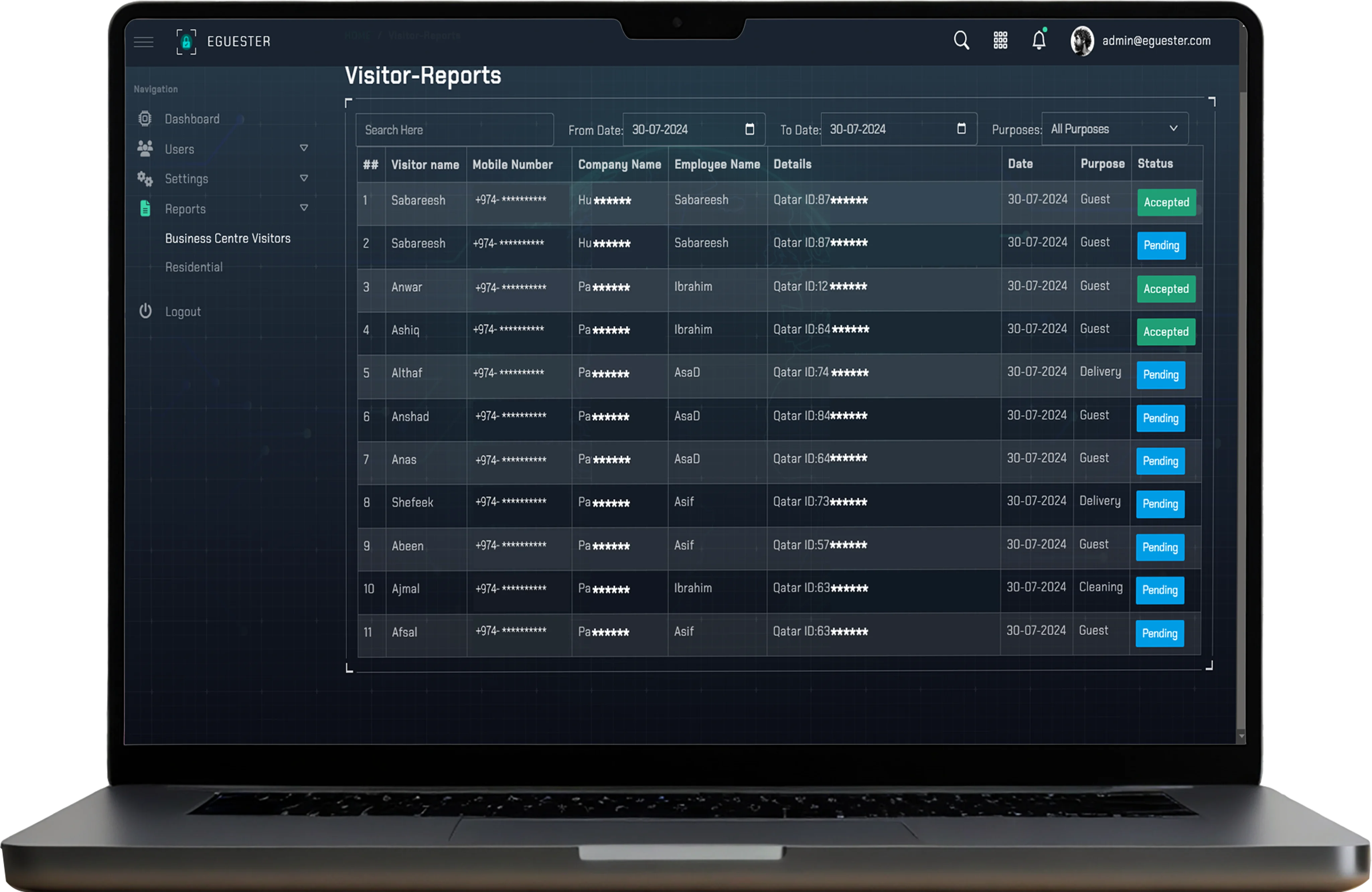1372x892 pixels.
Task: Open To Date calendar picker icon
Action: pyautogui.click(x=961, y=129)
